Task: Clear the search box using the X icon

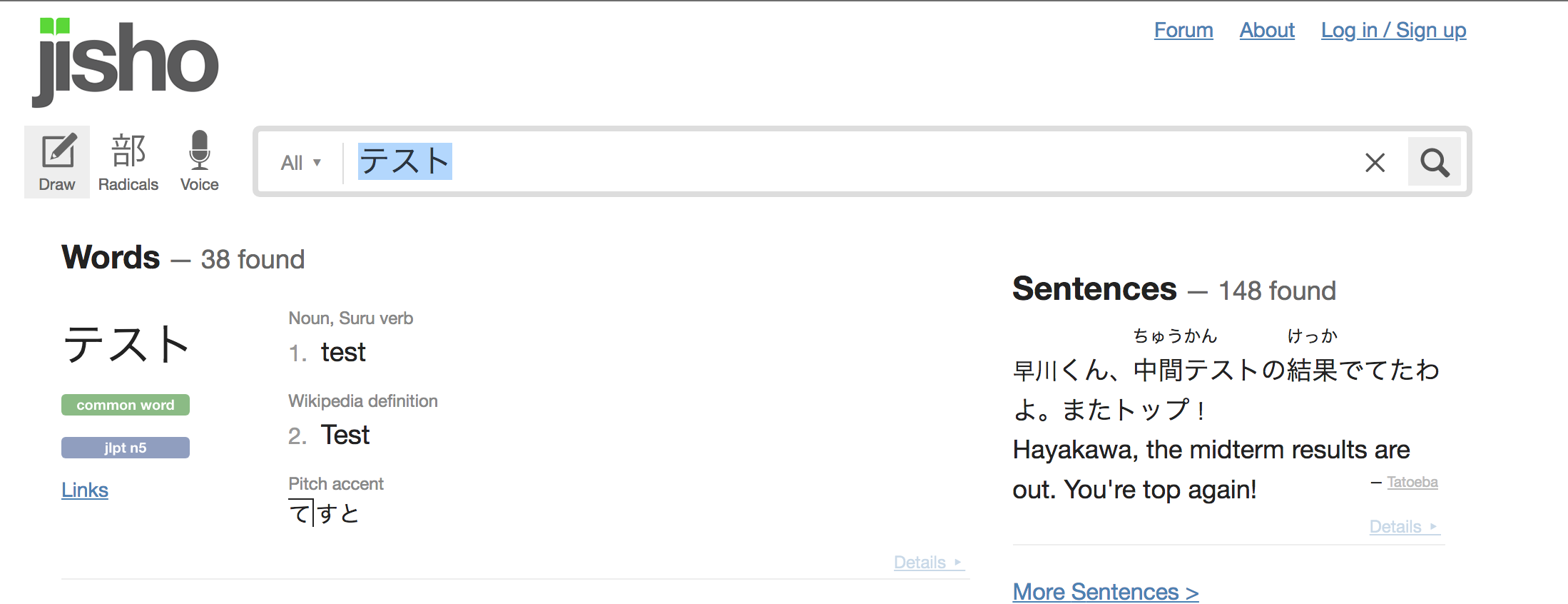Action: pos(1375,163)
